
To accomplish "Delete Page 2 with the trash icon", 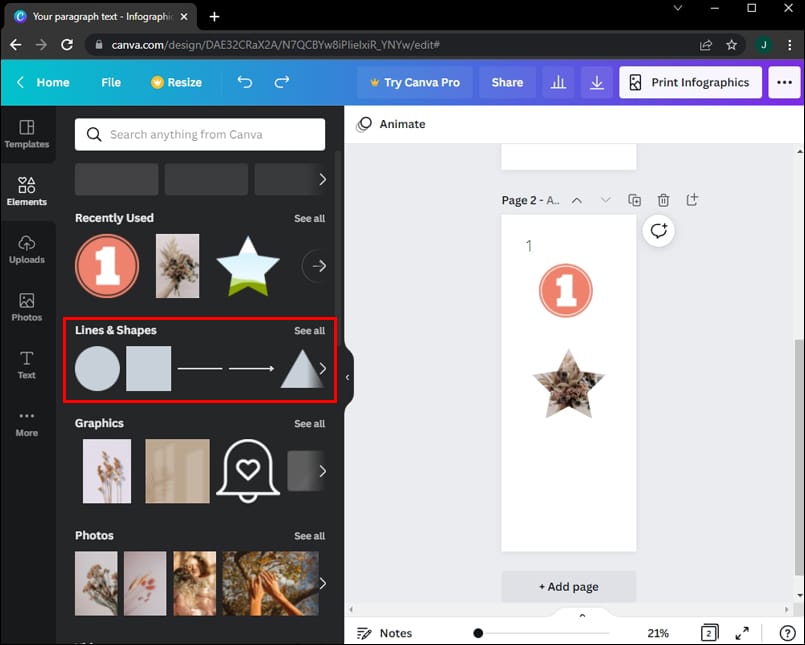I will pyautogui.click(x=663, y=200).
